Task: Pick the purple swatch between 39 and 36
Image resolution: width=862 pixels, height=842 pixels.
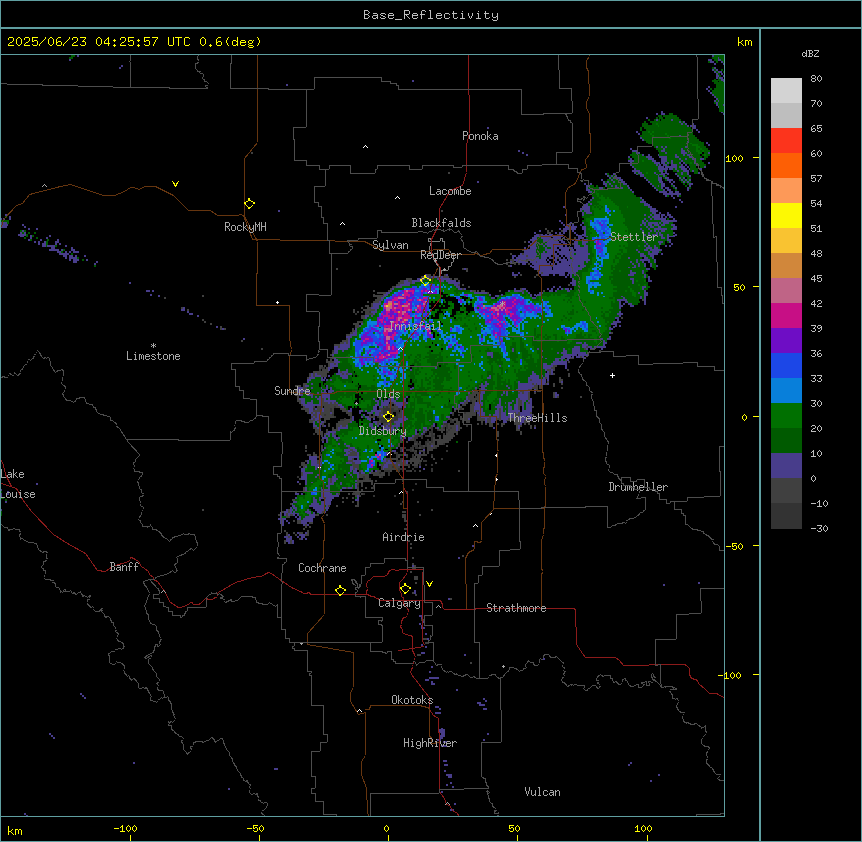Action: point(786,341)
